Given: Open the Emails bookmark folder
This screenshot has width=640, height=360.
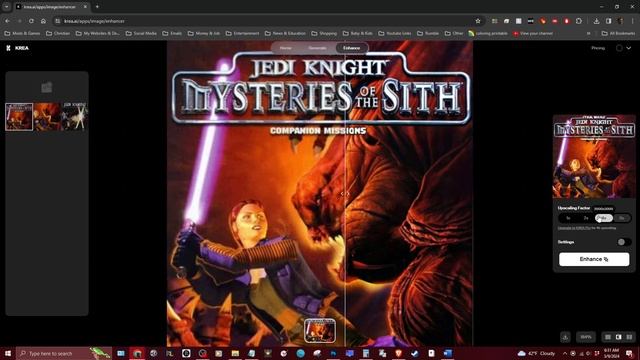Looking at the screenshot, I should (172, 33).
